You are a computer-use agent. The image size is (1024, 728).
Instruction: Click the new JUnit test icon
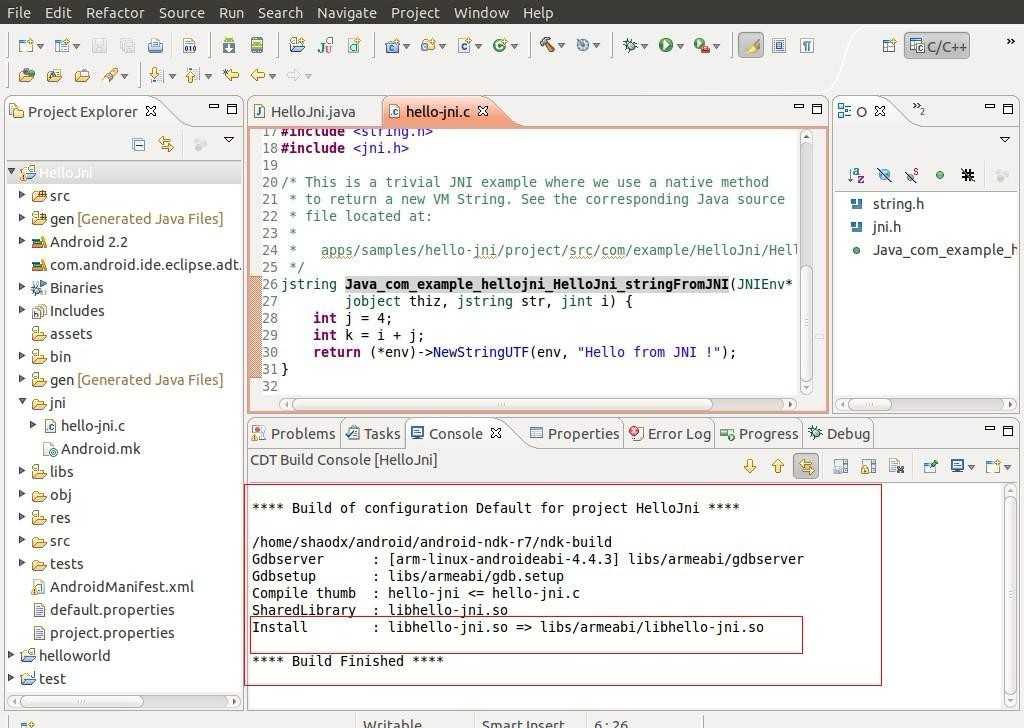point(325,46)
